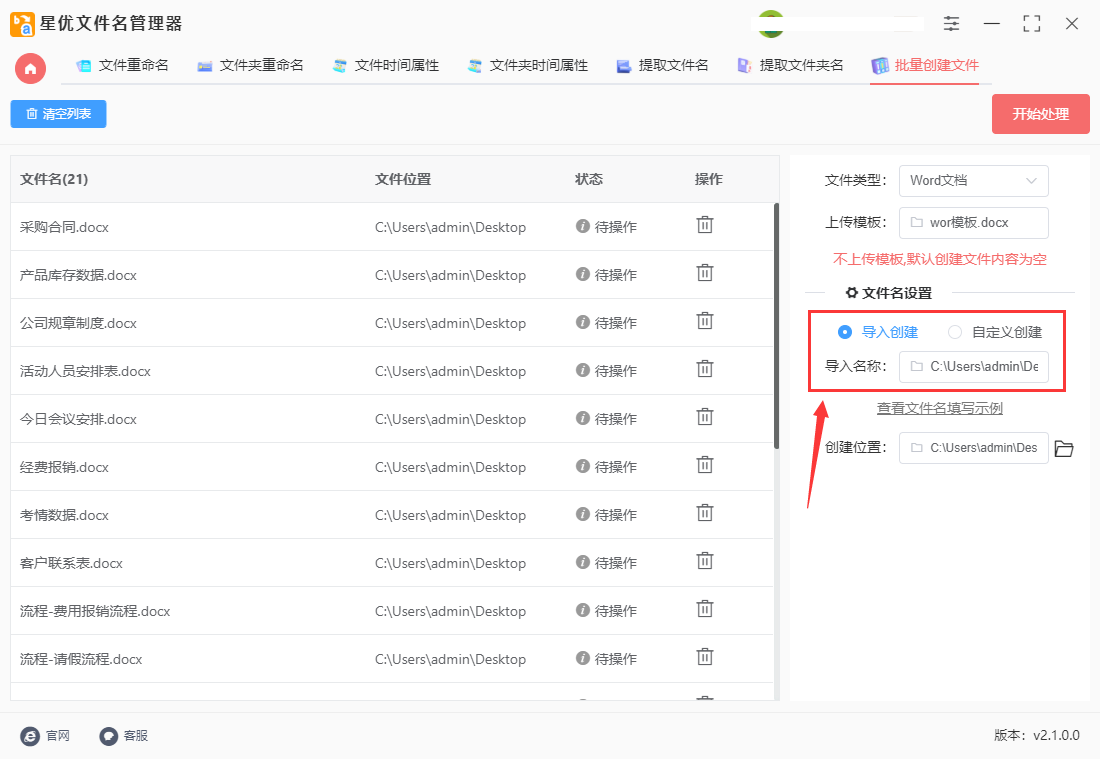
Task: Select file name 今日会议安排.docx
Action: 79,419
